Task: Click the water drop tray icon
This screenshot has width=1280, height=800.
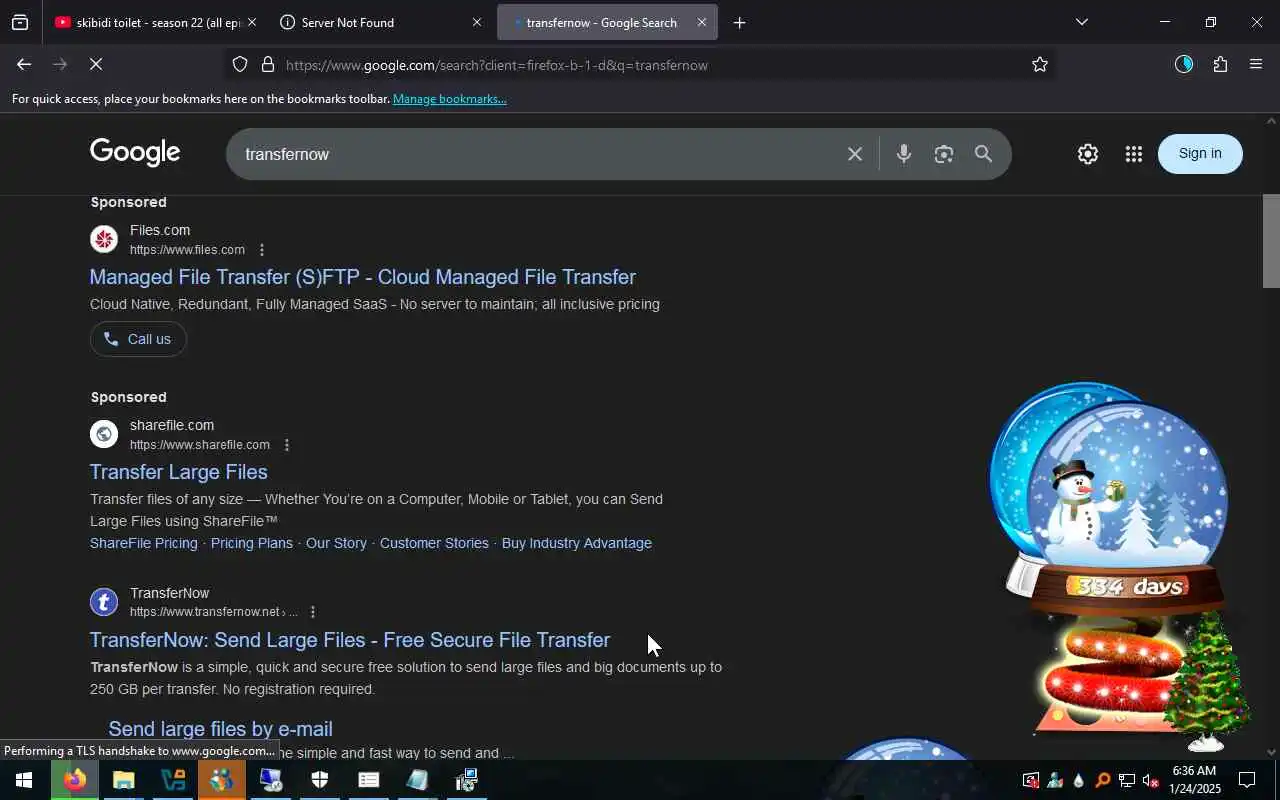Action: pyautogui.click(x=1078, y=781)
